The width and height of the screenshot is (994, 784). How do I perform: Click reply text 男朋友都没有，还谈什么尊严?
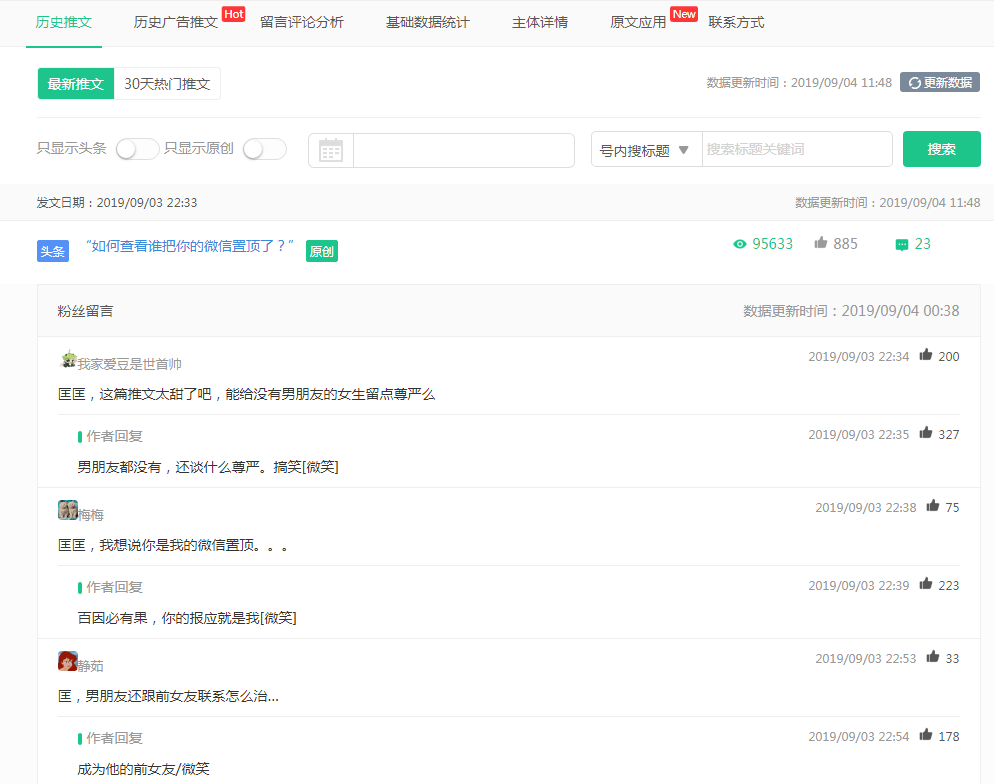169,467
